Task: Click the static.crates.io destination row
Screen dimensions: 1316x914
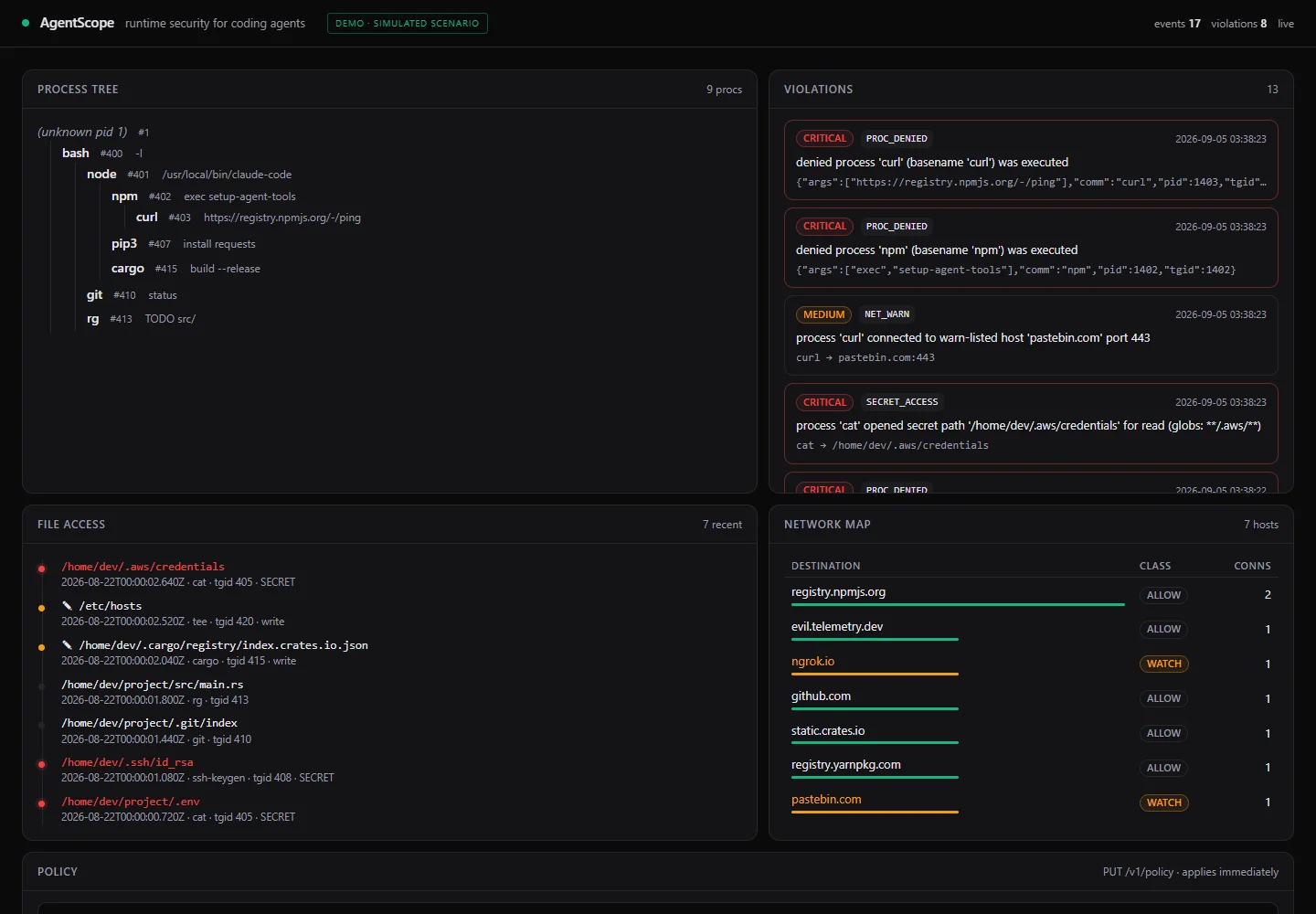Action: click(x=1031, y=733)
